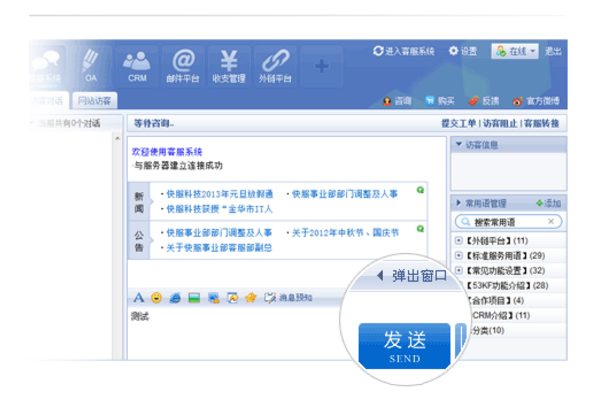Screen dimensions: 611x394
Task: Click the 购买 cart link
Action: pos(440,101)
